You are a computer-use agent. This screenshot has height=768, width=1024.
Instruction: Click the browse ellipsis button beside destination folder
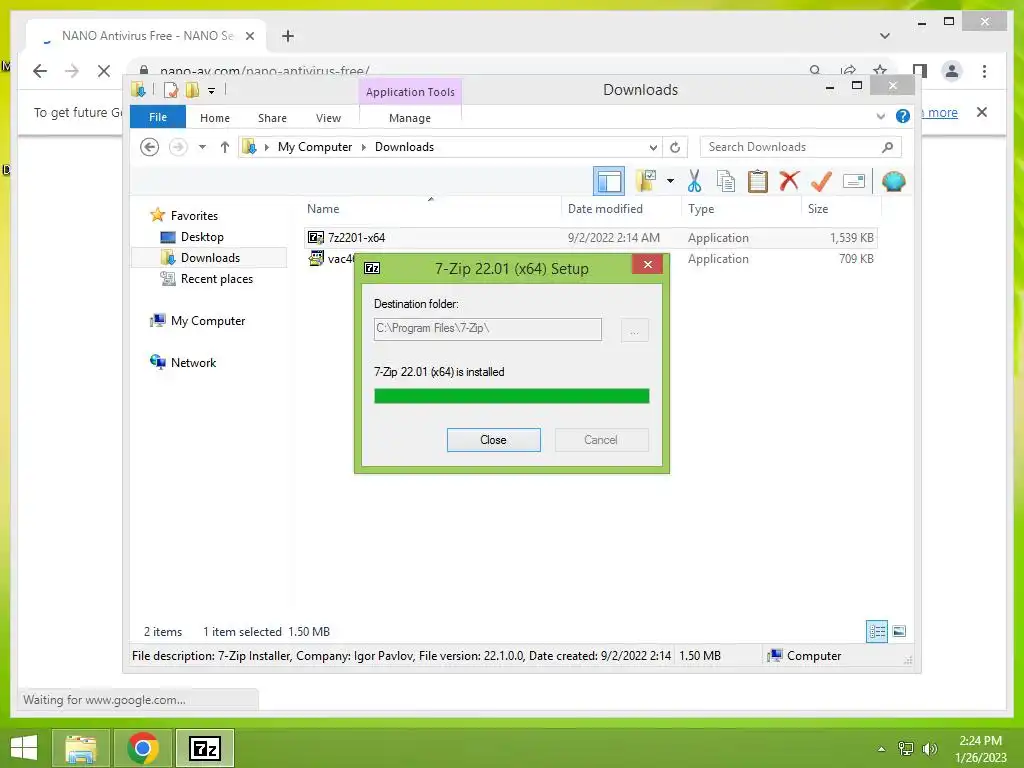(x=634, y=330)
